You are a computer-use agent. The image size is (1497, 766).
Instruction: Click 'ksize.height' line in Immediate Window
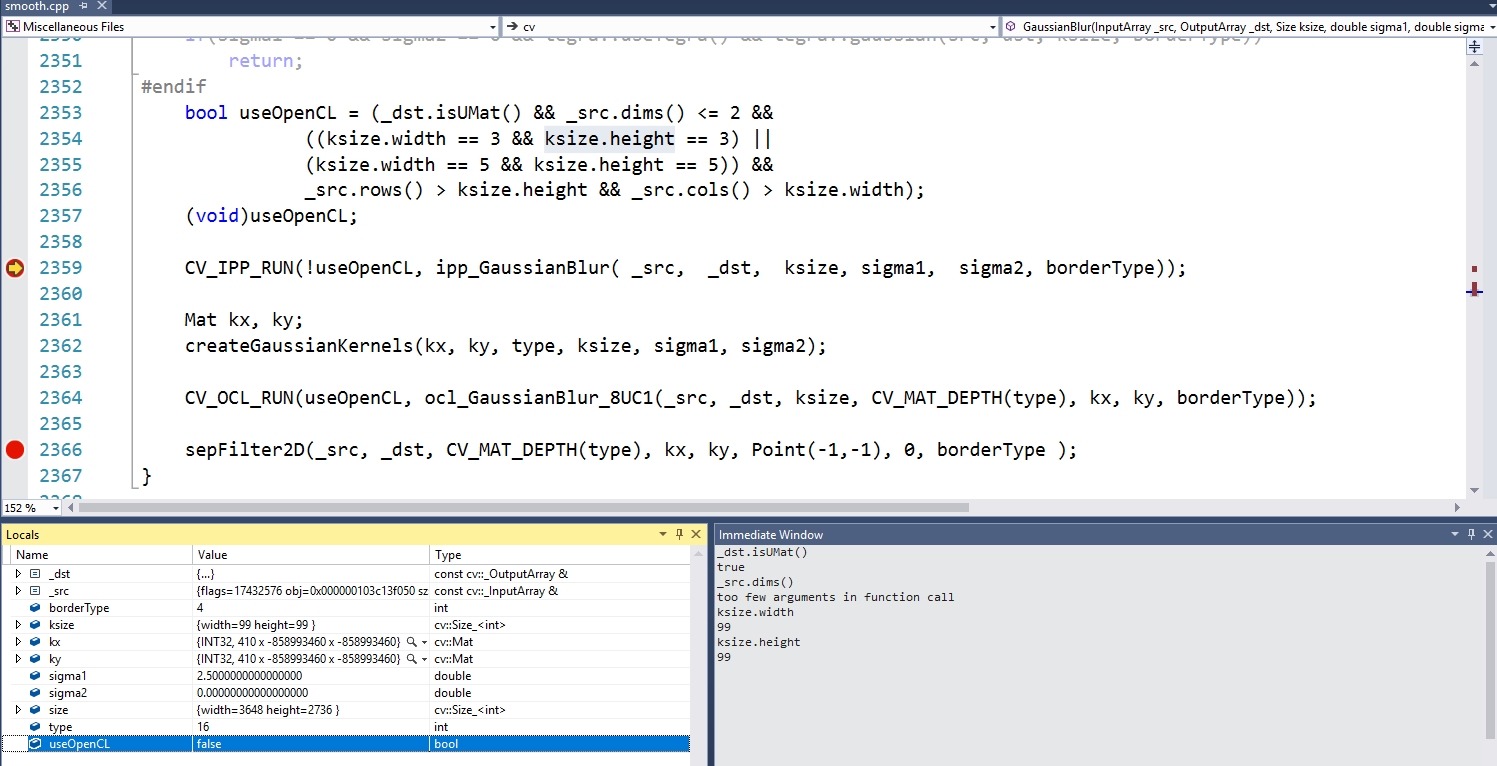coord(758,642)
